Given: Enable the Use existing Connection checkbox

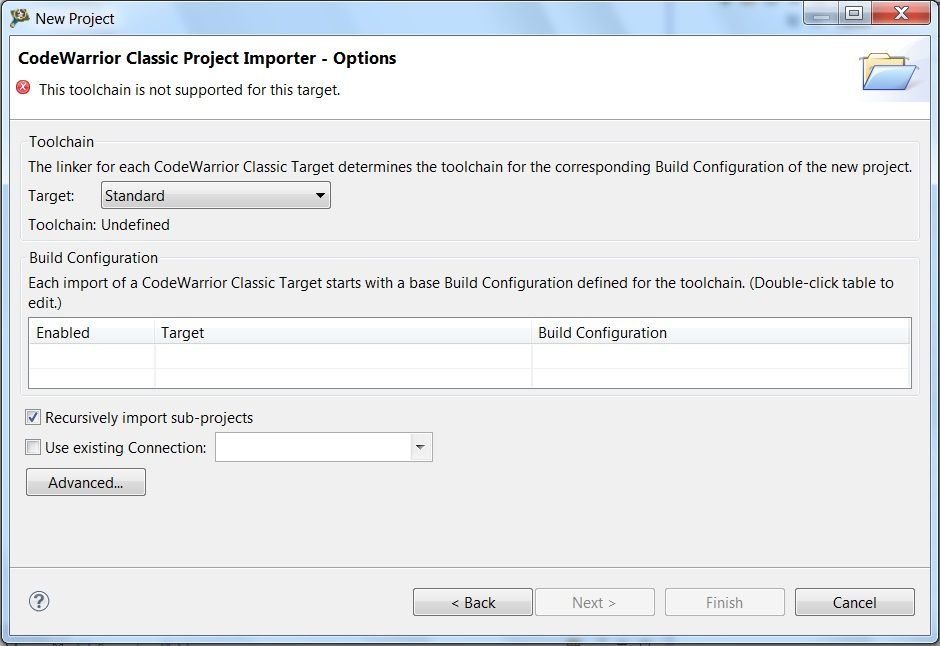Looking at the screenshot, I should [x=34, y=448].
